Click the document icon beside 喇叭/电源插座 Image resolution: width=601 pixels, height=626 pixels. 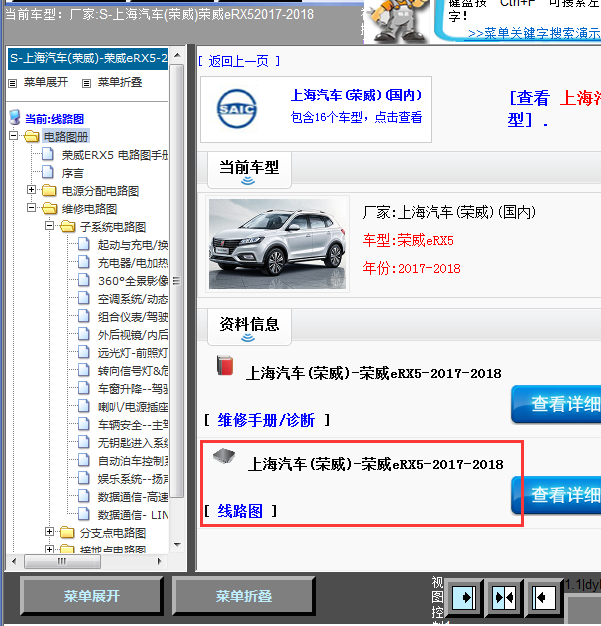coord(84,406)
